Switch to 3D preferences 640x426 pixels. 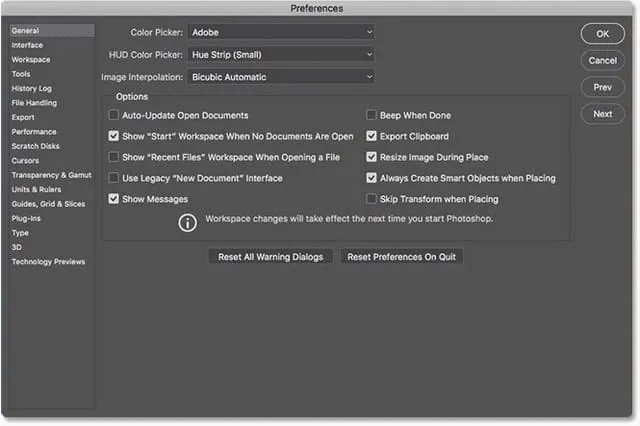coord(17,247)
